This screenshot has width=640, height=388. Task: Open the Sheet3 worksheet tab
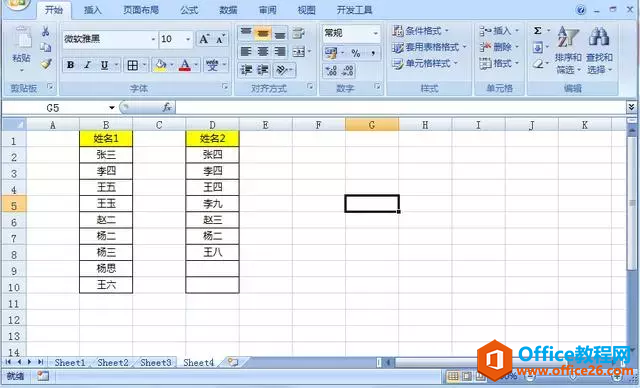coord(156,362)
